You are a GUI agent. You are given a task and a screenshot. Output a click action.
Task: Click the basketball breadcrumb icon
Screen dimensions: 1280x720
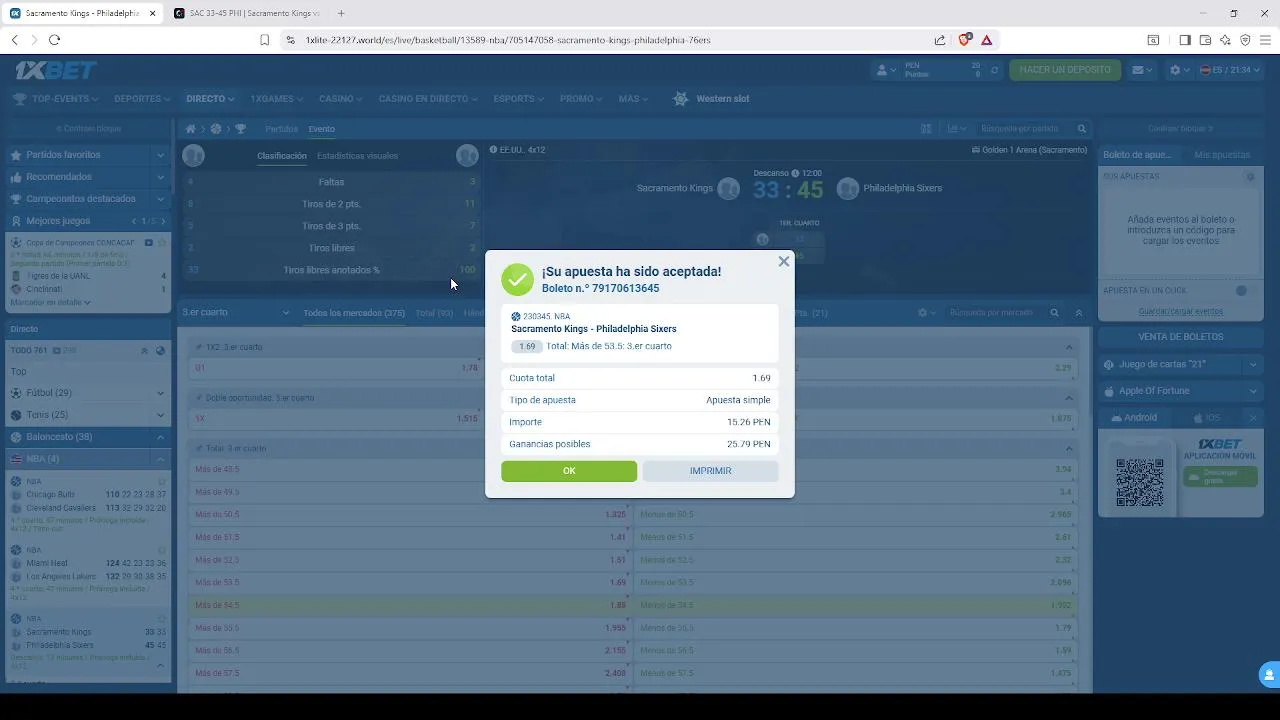[x=215, y=129]
